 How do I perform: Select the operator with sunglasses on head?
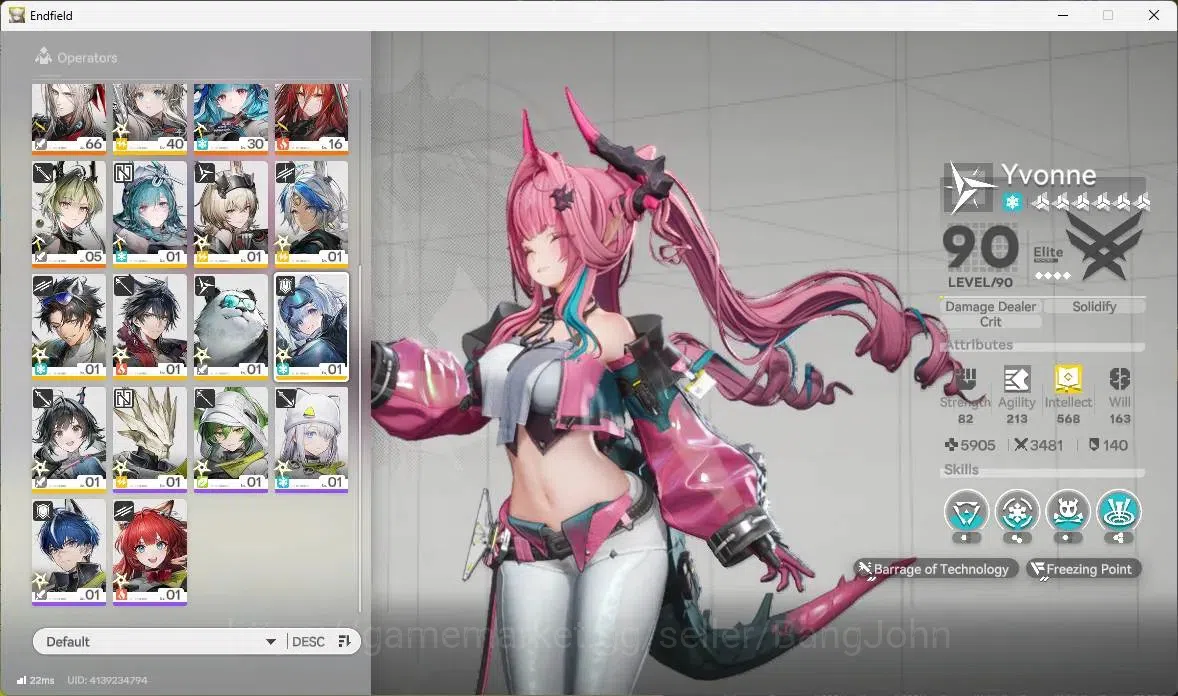pos(69,326)
